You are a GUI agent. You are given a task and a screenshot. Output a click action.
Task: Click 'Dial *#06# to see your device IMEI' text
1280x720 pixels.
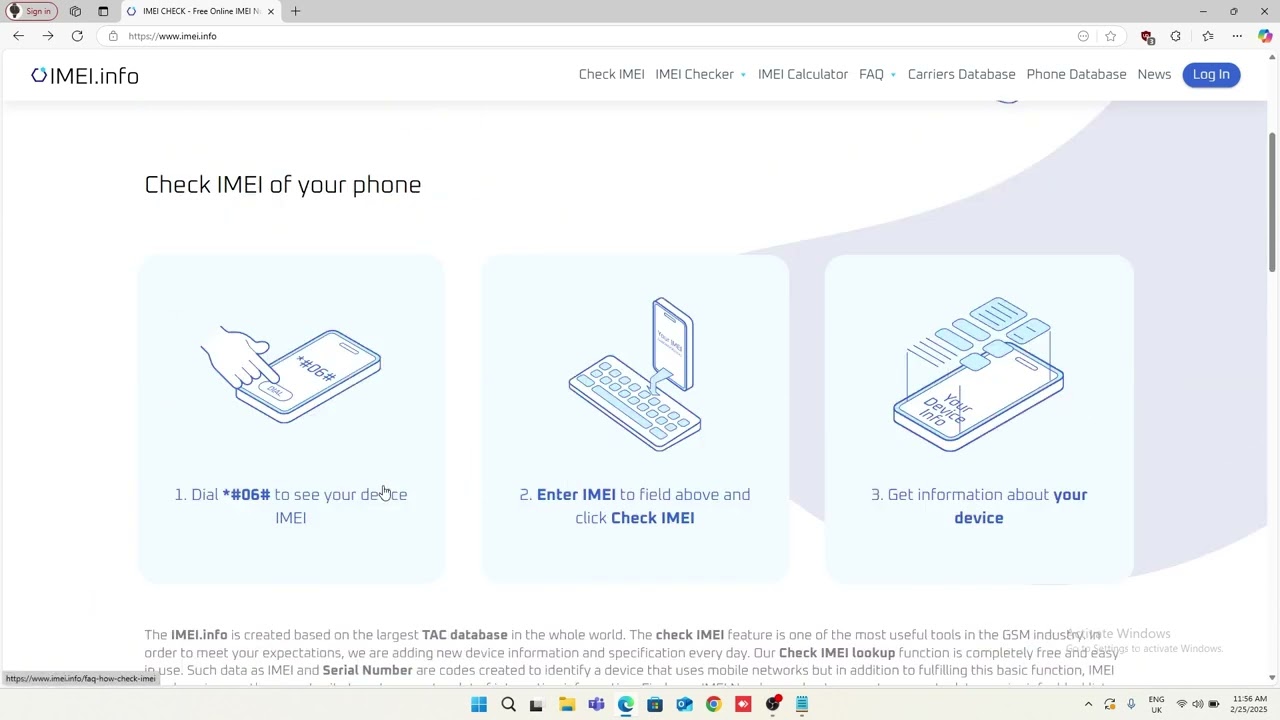point(291,506)
